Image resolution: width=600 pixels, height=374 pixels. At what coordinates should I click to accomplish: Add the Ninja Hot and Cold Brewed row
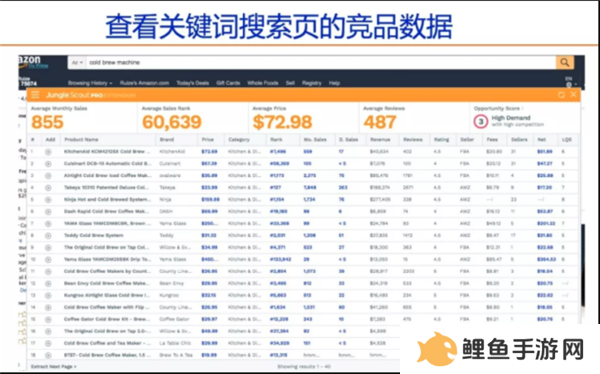pyautogui.click(x=48, y=200)
